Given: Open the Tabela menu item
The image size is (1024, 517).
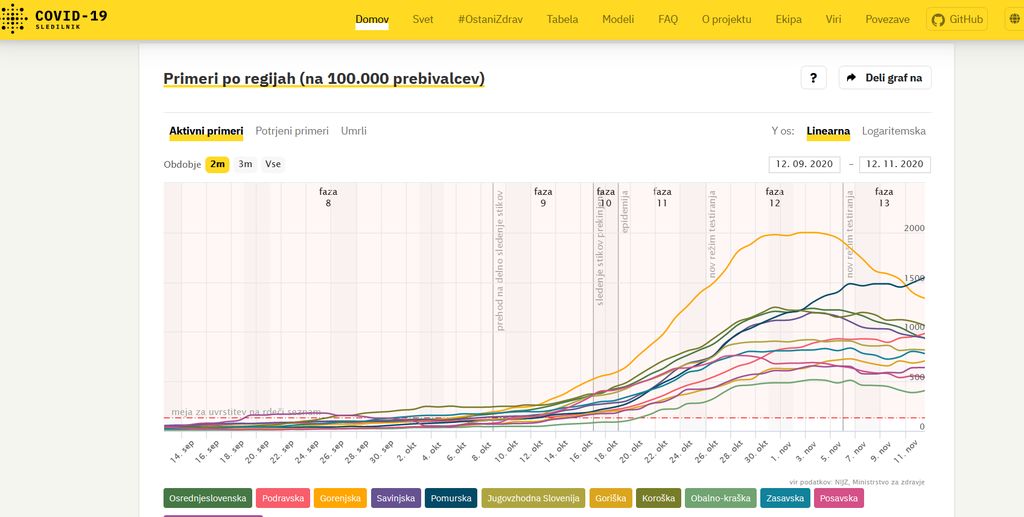Looking at the screenshot, I should tap(562, 19).
